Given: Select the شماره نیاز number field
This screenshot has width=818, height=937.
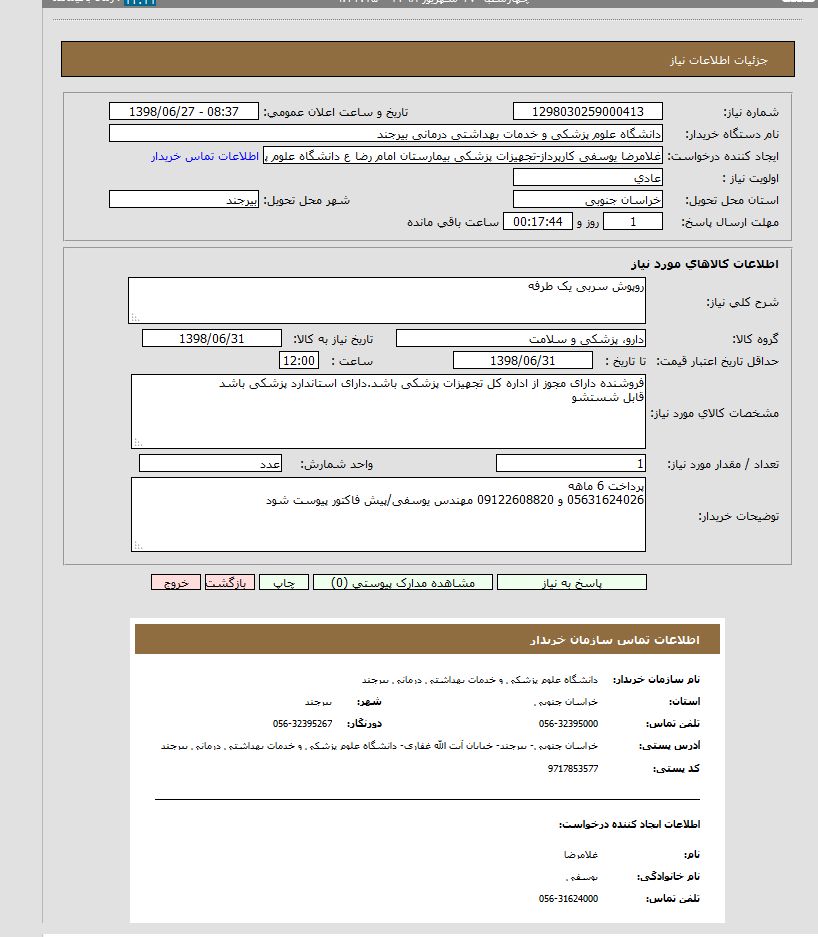Looking at the screenshot, I should 587,112.
